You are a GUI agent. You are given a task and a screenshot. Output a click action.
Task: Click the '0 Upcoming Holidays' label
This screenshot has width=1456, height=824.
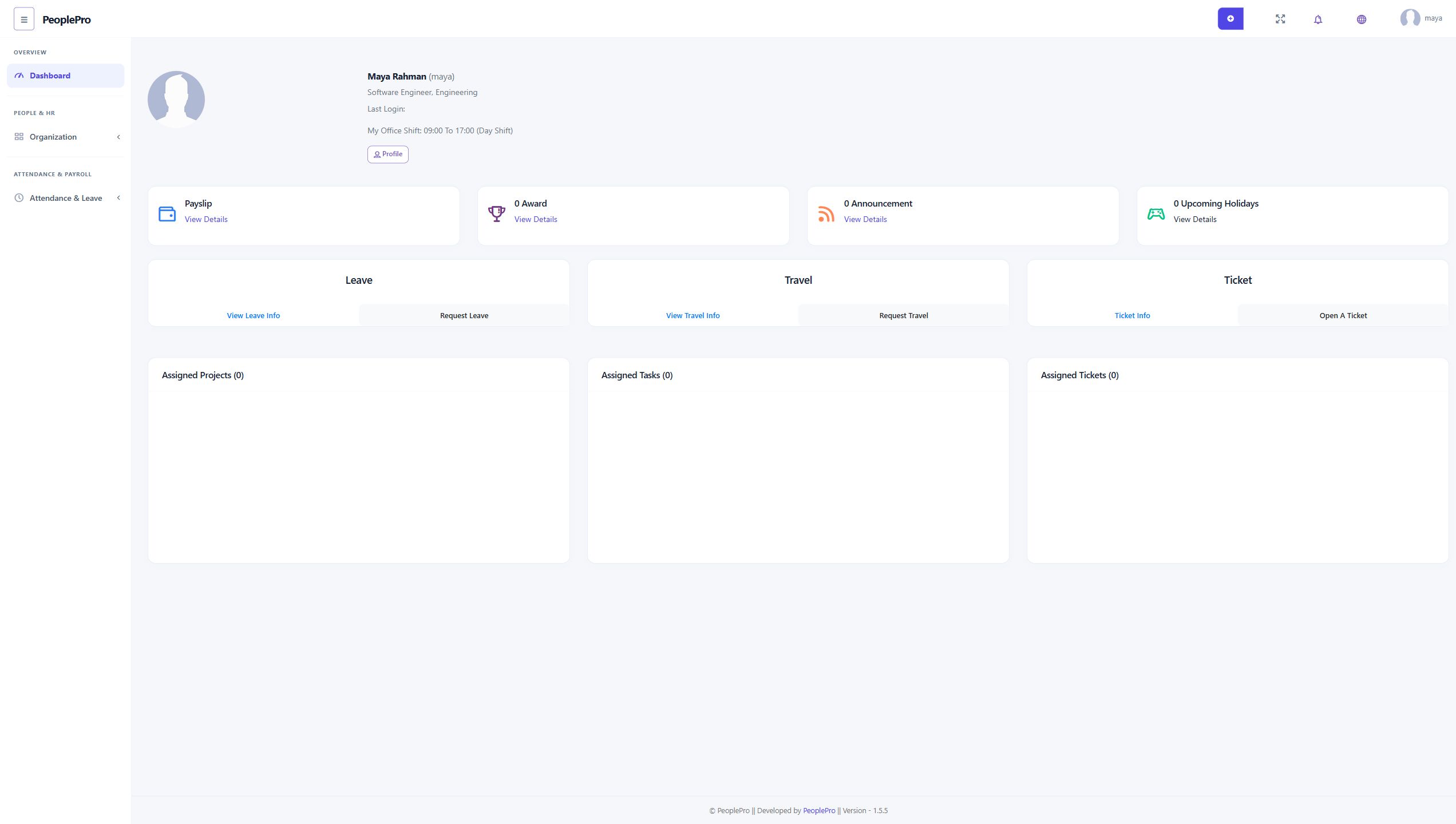(x=1216, y=203)
